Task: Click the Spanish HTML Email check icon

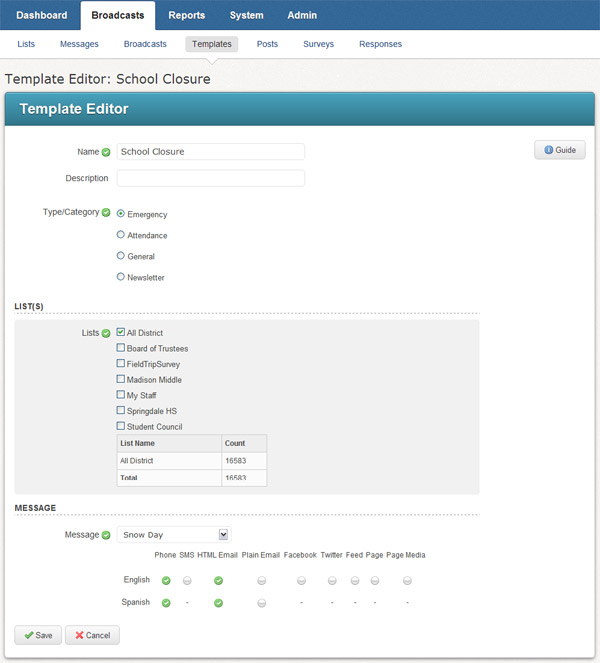Action: 218,603
